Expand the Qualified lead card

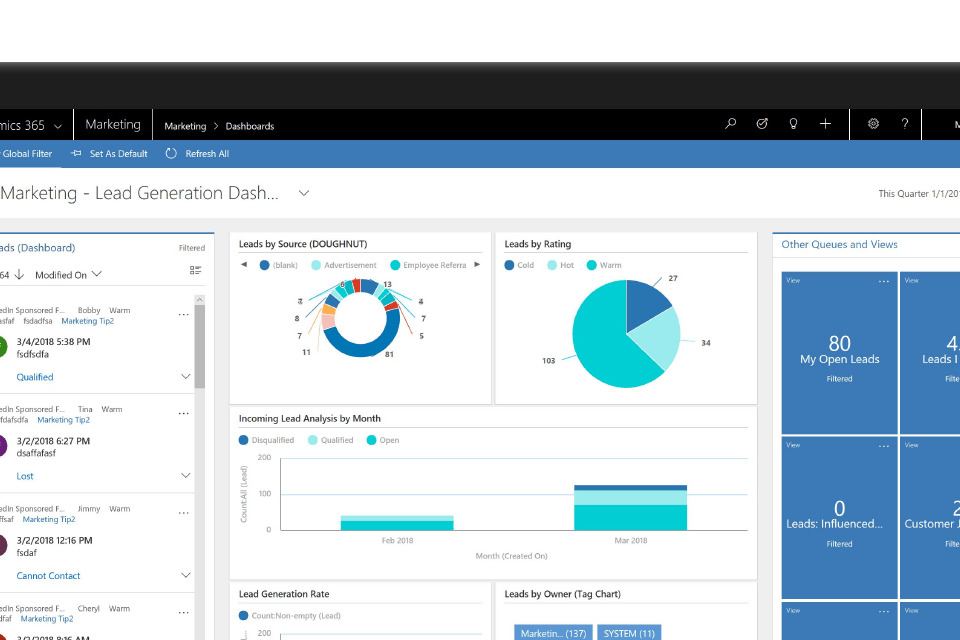pyautogui.click(x=186, y=377)
